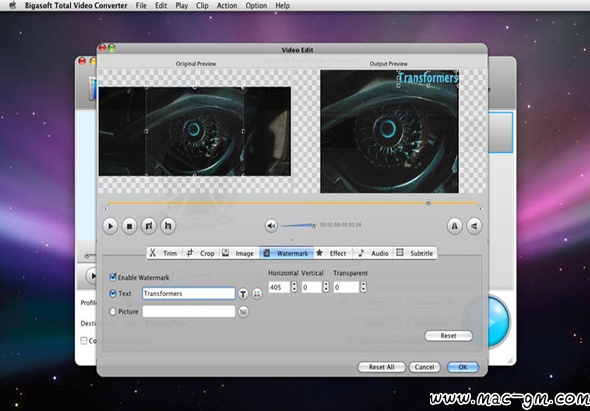Open the font settings T icon
Screen dimensions: 590x411
[x=243, y=294]
